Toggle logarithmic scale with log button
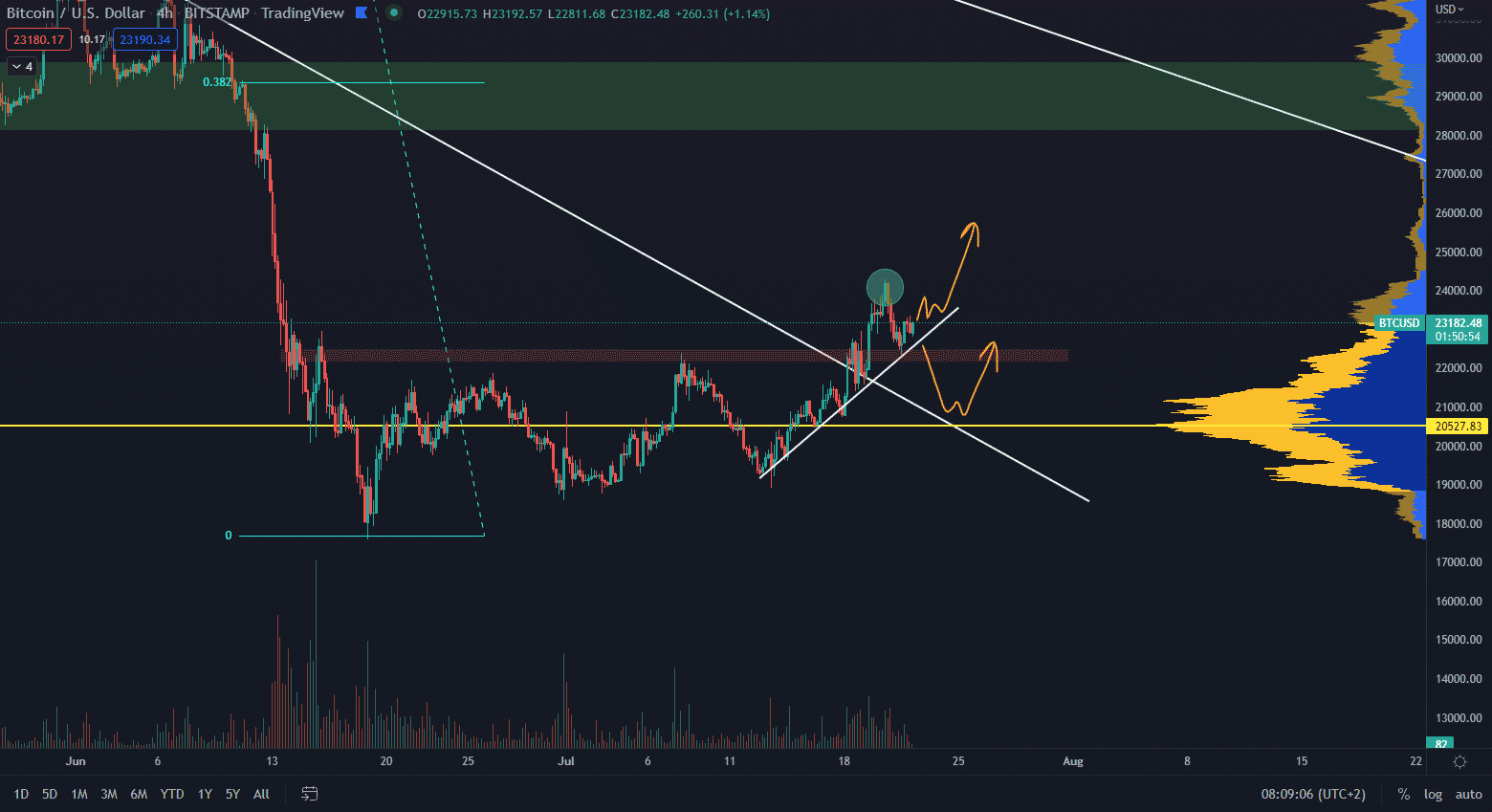Screen dimensions: 1492x812 [x=1433, y=794]
